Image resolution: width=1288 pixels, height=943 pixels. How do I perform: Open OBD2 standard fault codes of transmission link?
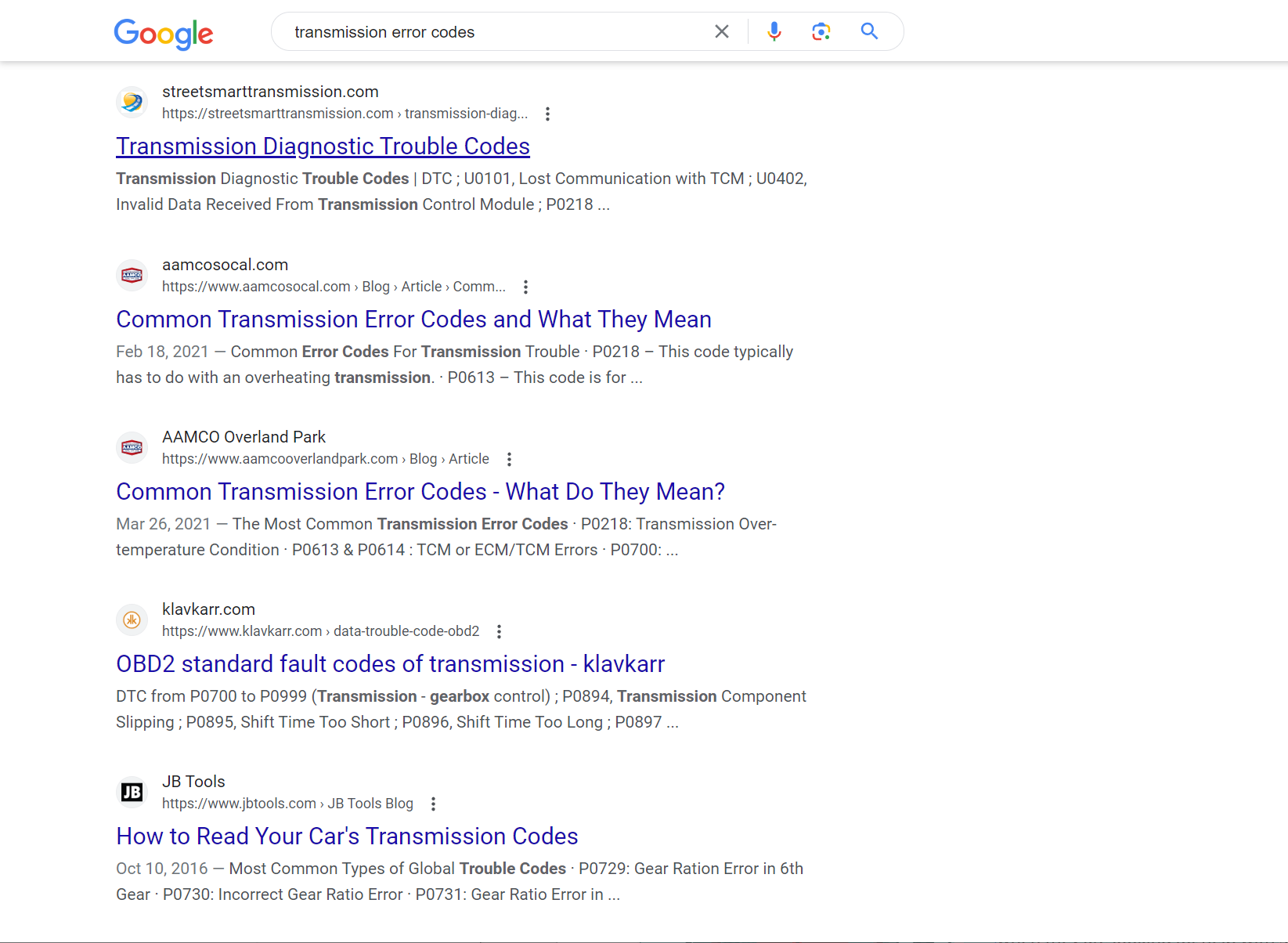coord(390,664)
